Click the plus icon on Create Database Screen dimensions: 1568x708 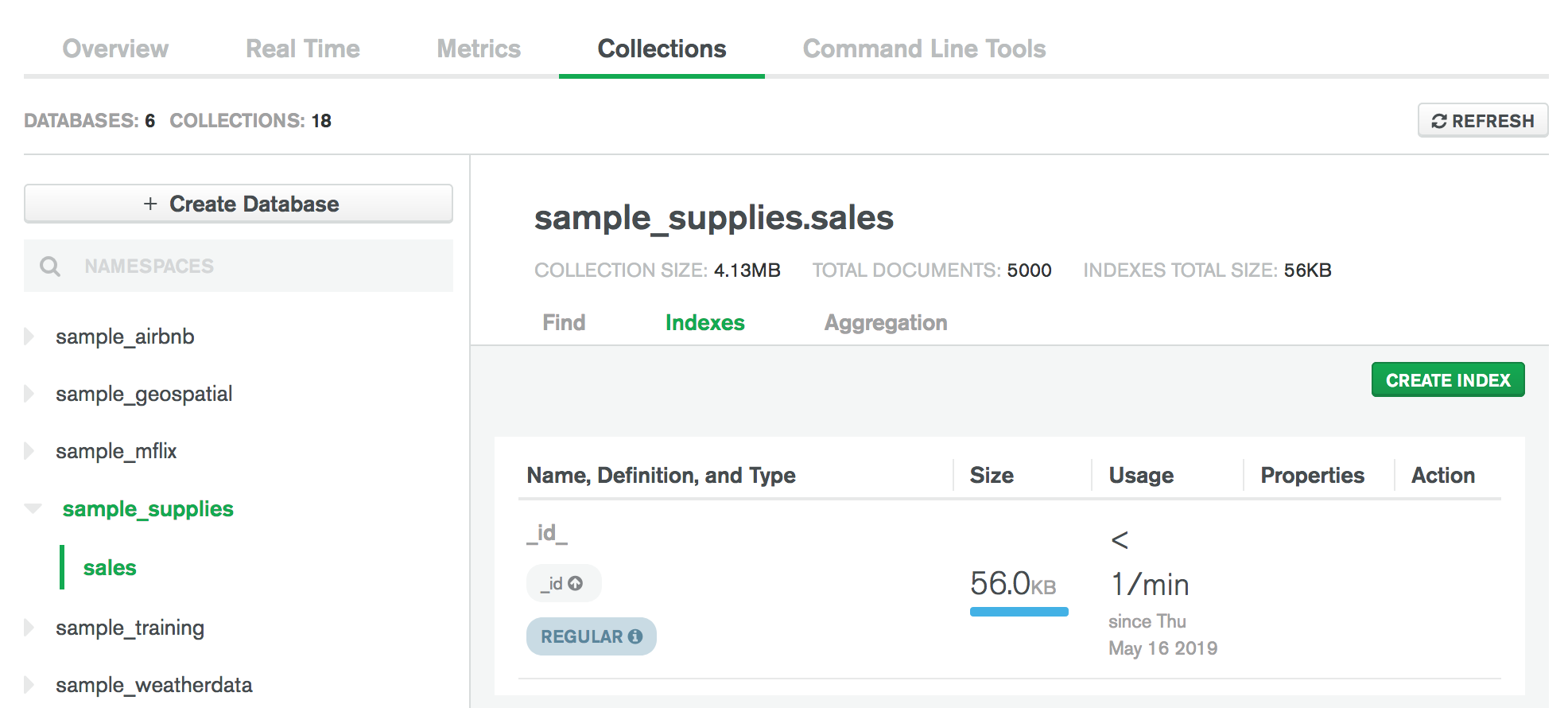pos(150,204)
